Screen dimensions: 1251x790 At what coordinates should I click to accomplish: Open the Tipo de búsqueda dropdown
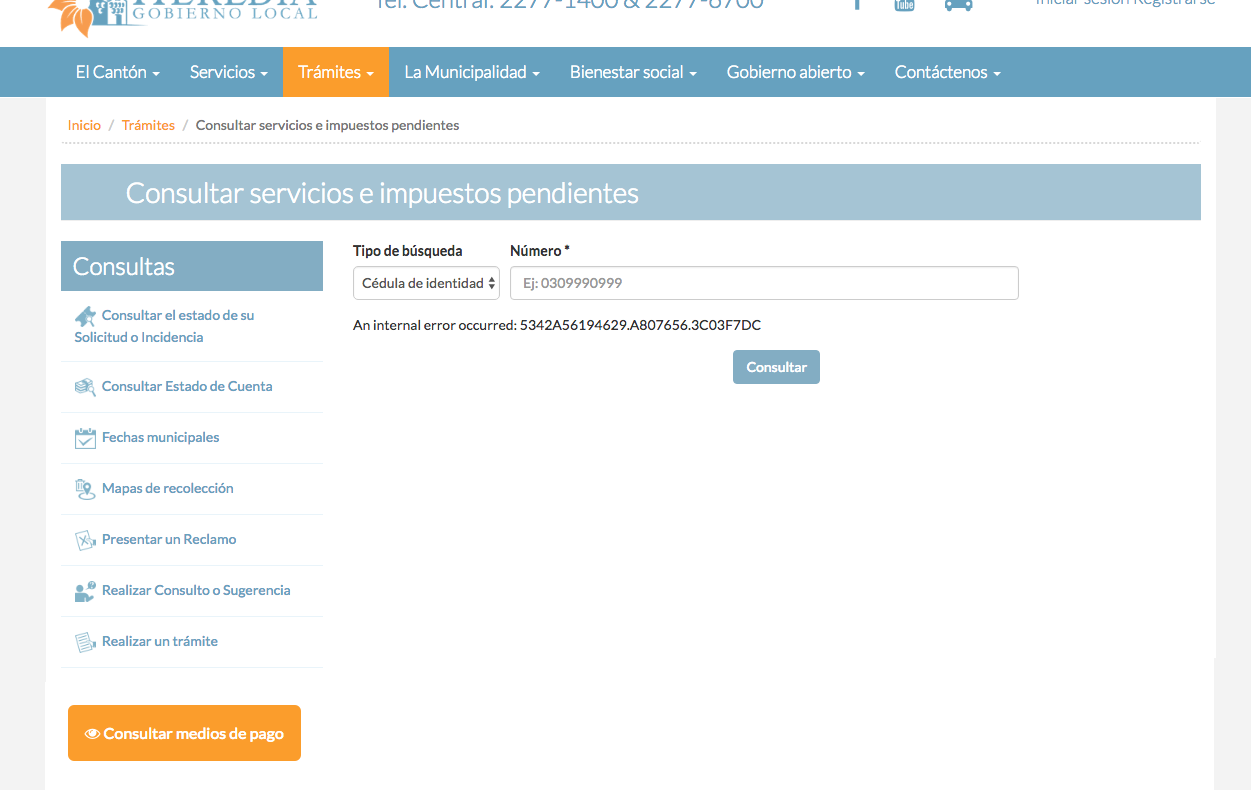(x=426, y=283)
